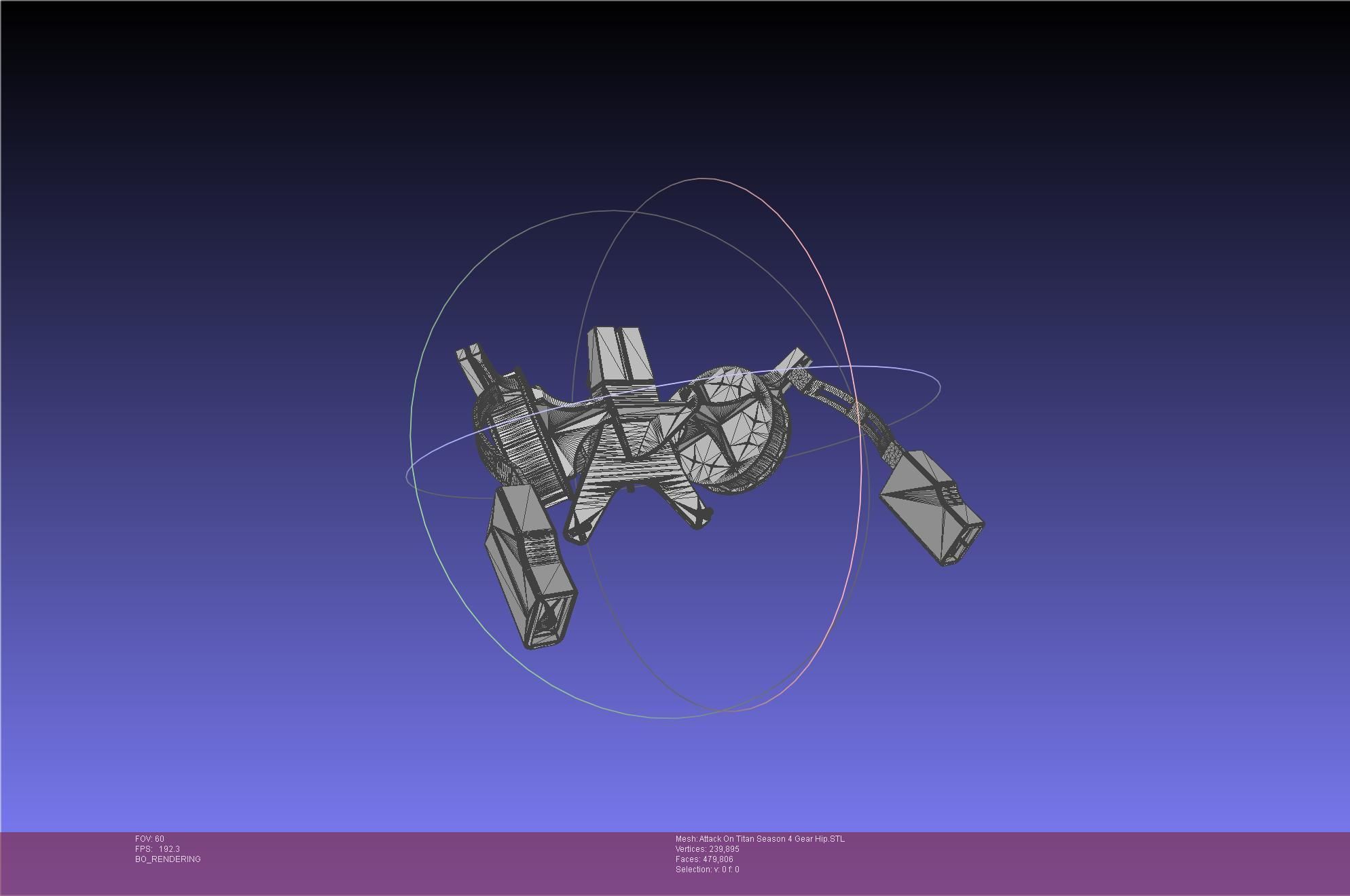Click the Faces: 479,806 count
The height and width of the screenshot is (896, 1350).
click(x=704, y=859)
